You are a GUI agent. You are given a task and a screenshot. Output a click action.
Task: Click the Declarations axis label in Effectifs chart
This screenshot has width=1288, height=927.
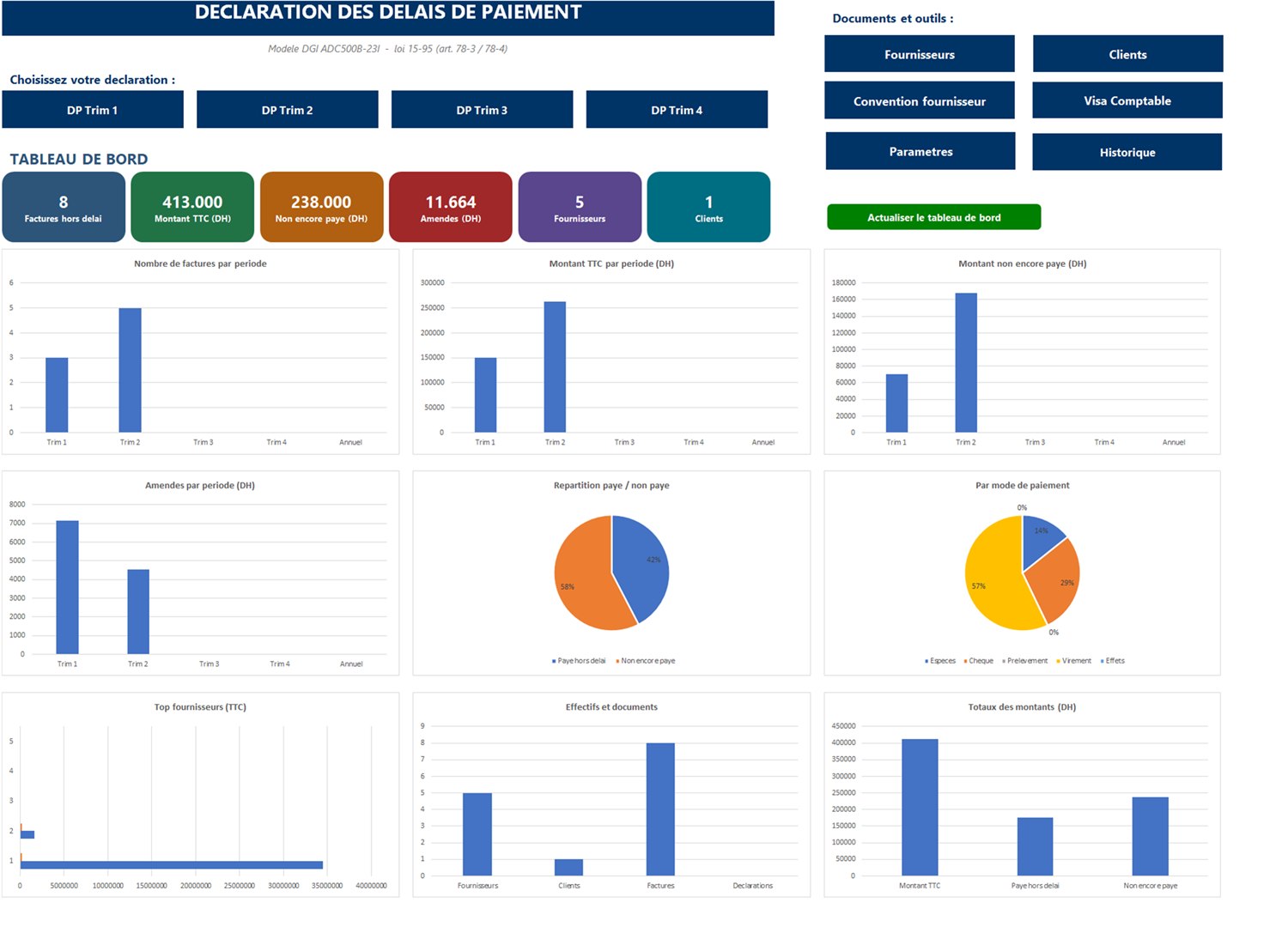coord(753,886)
